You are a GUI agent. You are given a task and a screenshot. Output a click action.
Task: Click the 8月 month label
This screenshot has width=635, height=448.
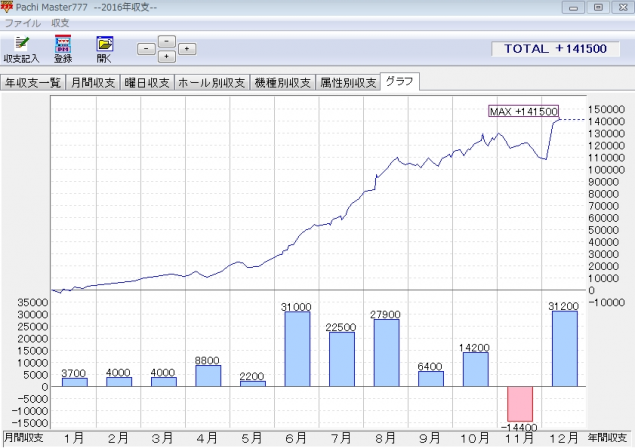[x=385, y=438]
